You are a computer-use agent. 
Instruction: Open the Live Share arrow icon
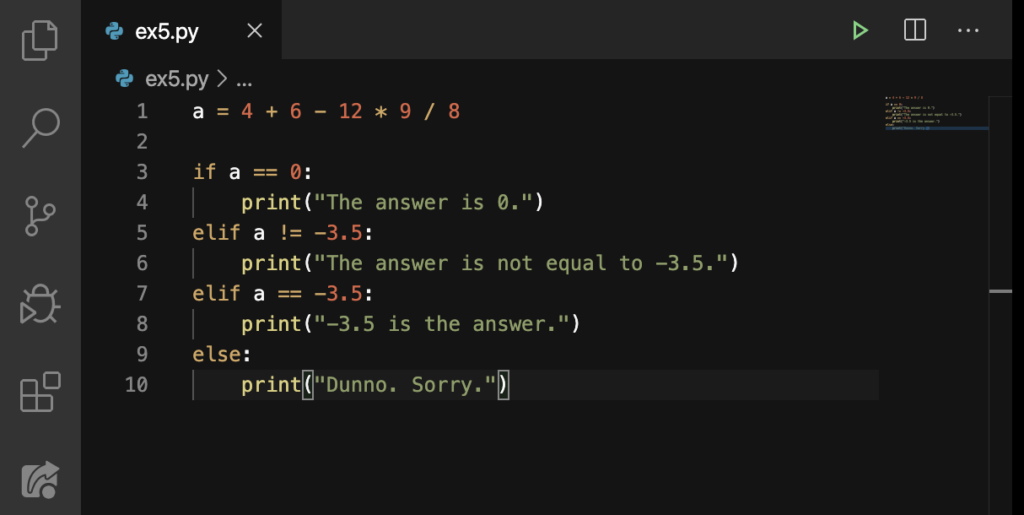(40, 480)
